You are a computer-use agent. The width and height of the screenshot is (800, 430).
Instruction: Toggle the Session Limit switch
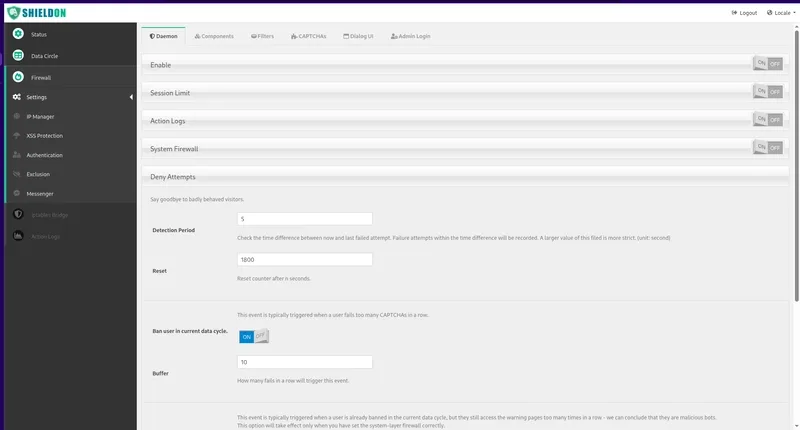(x=768, y=92)
